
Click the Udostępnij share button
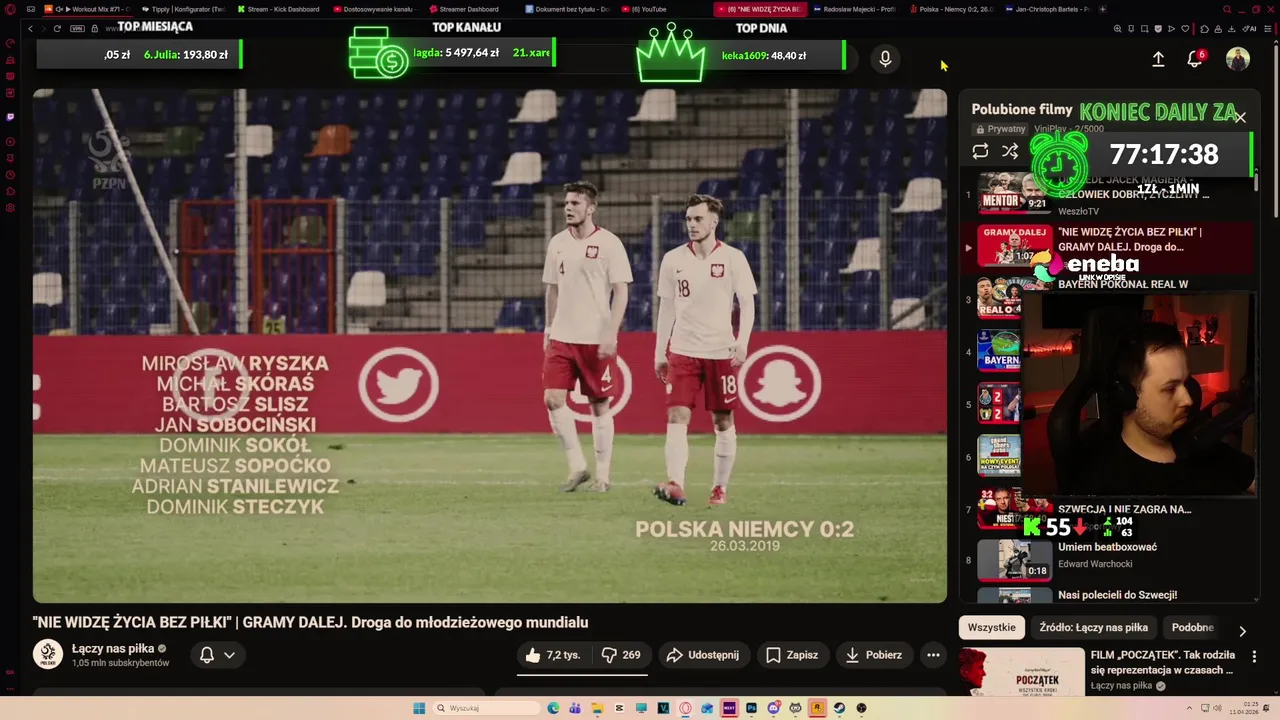(702, 655)
